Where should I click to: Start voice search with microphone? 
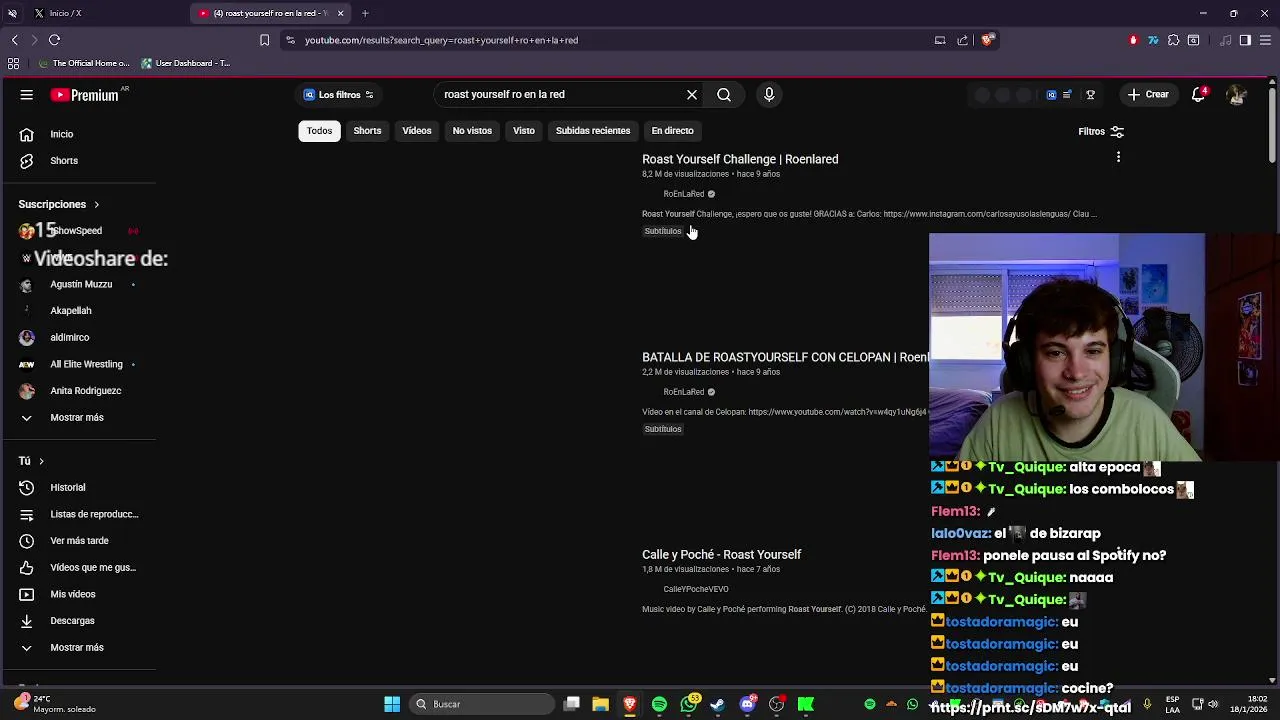tap(769, 95)
